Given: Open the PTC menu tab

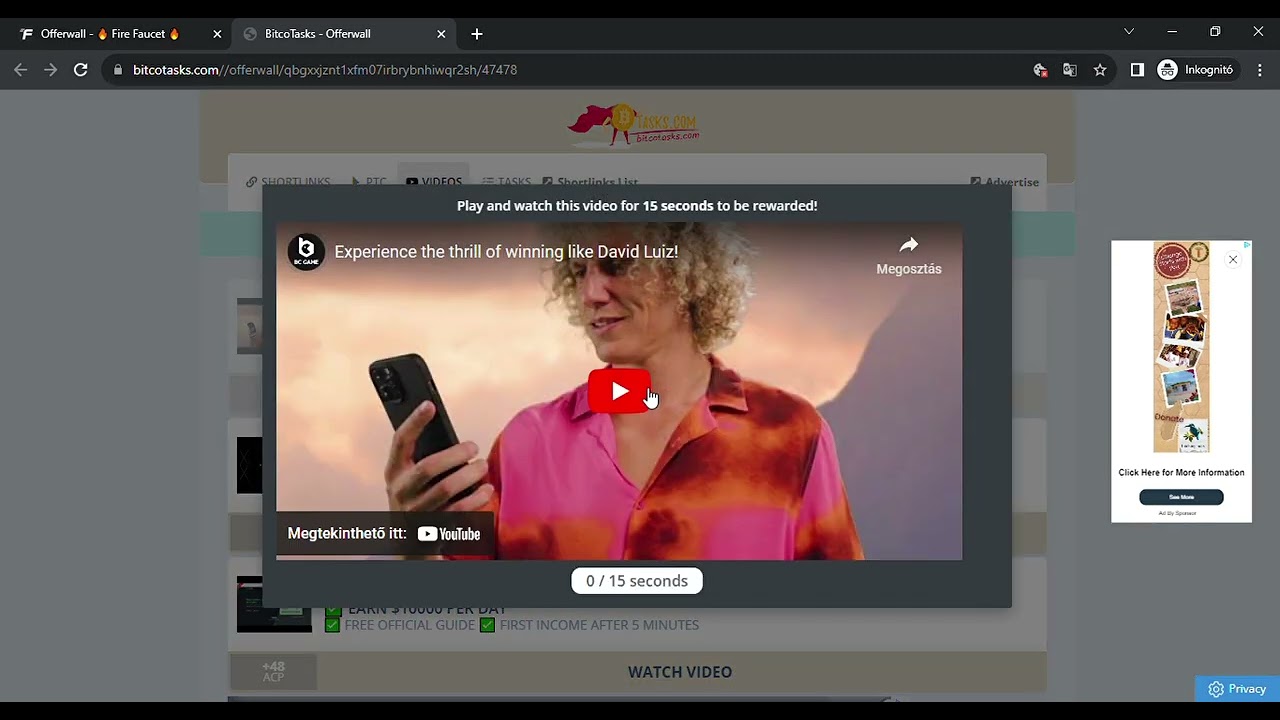Looking at the screenshot, I should click(369, 182).
